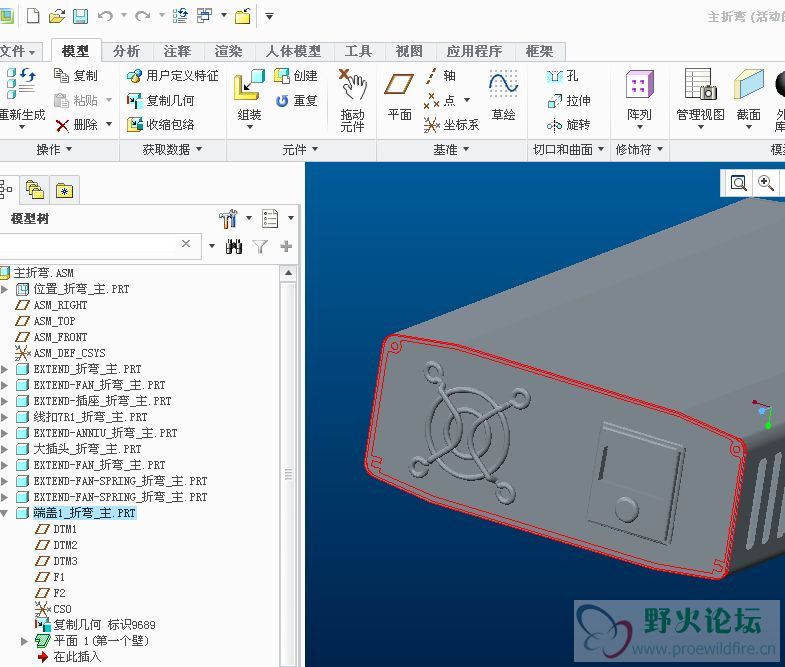Open 用户定义特征 user defined feature
This screenshot has height=667, width=785.
(173, 76)
